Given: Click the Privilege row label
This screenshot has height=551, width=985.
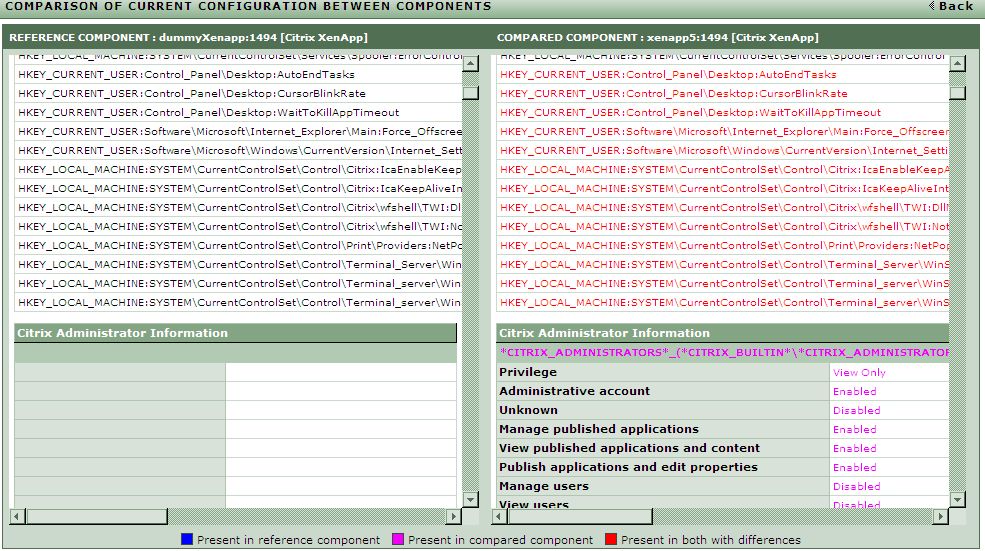Looking at the screenshot, I should point(528,372).
